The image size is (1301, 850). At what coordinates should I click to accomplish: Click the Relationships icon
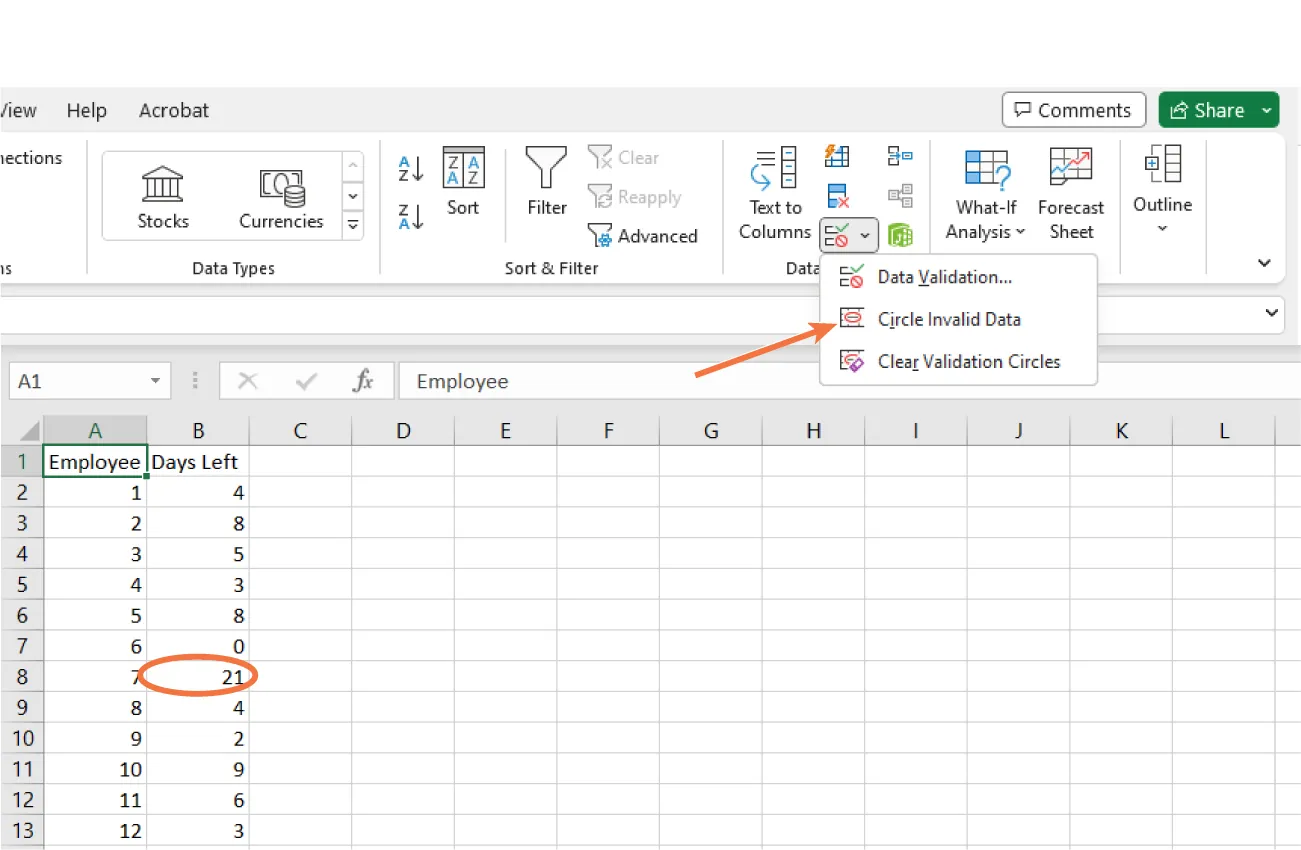[899, 196]
